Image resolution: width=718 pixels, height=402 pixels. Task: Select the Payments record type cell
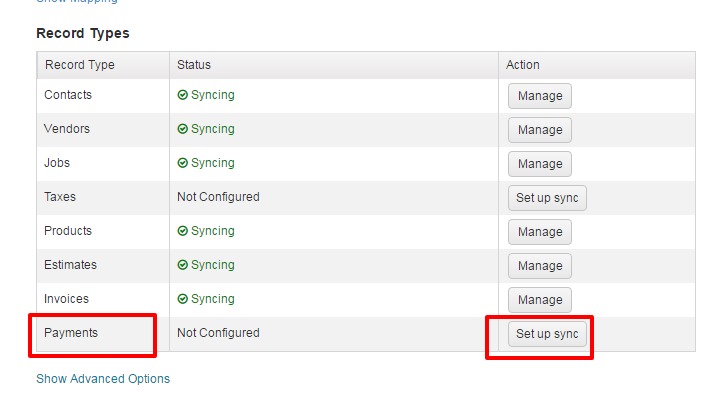(x=103, y=334)
